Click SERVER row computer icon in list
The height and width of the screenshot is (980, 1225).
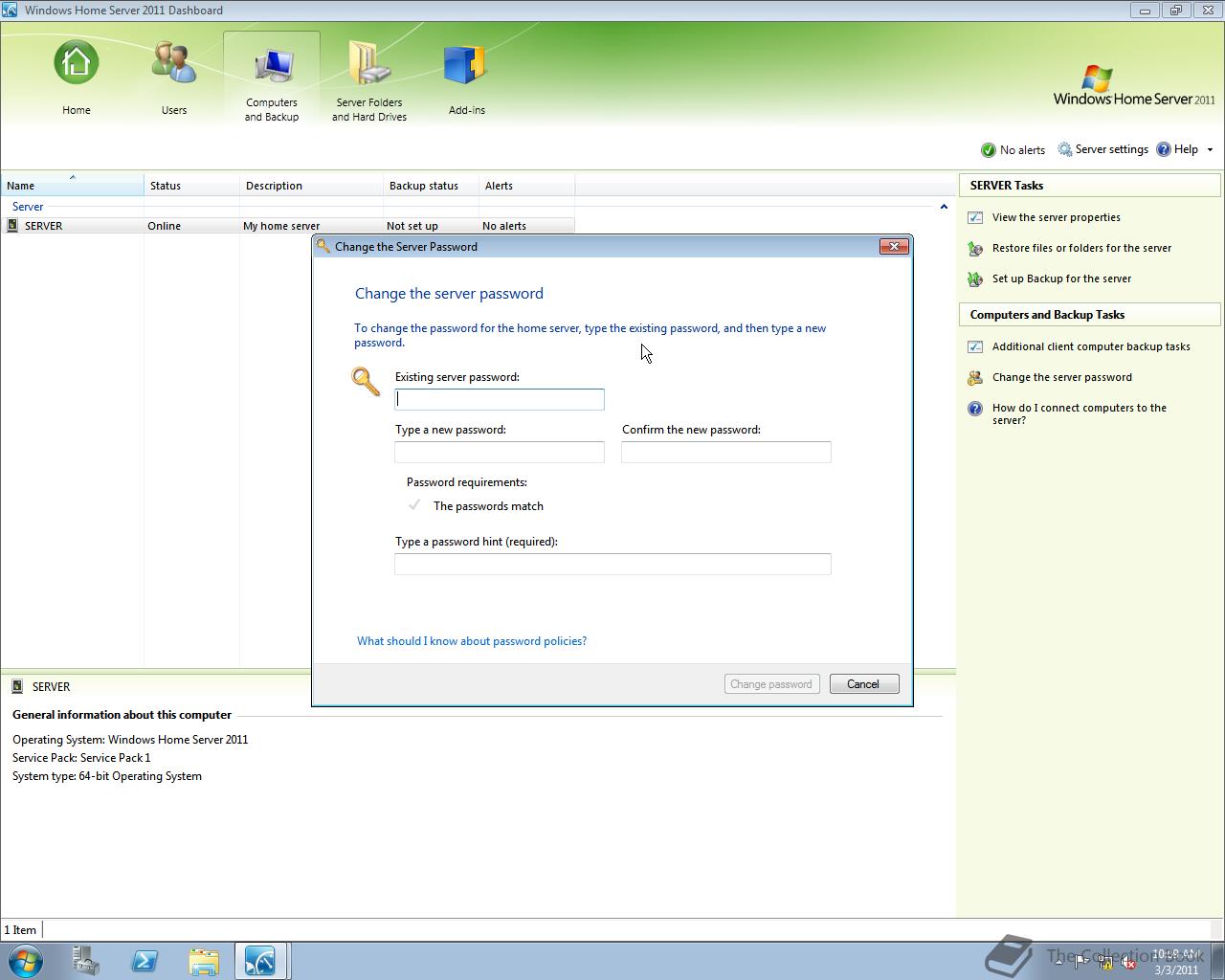12,226
